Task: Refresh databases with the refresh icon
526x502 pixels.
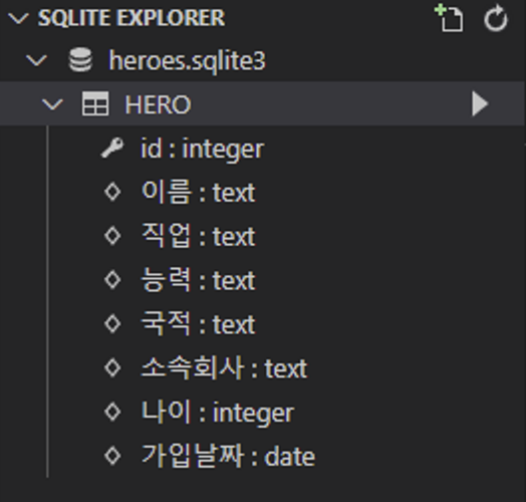Action: click(x=496, y=18)
